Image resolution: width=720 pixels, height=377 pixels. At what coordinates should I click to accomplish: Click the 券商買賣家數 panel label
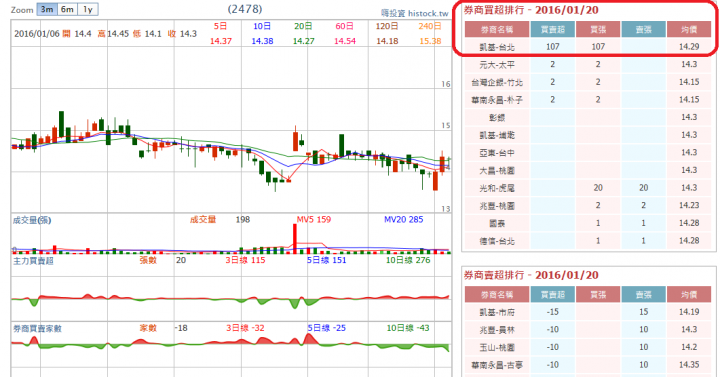[37, 329]
